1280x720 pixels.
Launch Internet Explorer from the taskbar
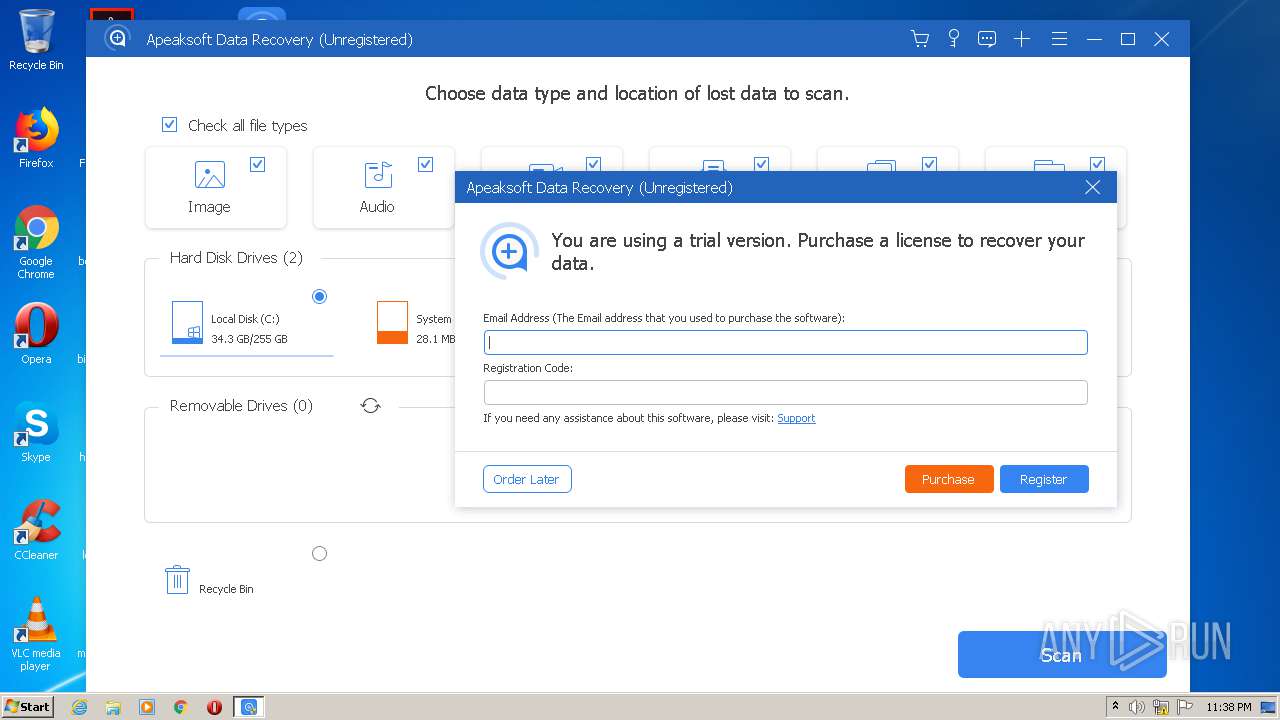pyautogui.click(x=79, y=707)
